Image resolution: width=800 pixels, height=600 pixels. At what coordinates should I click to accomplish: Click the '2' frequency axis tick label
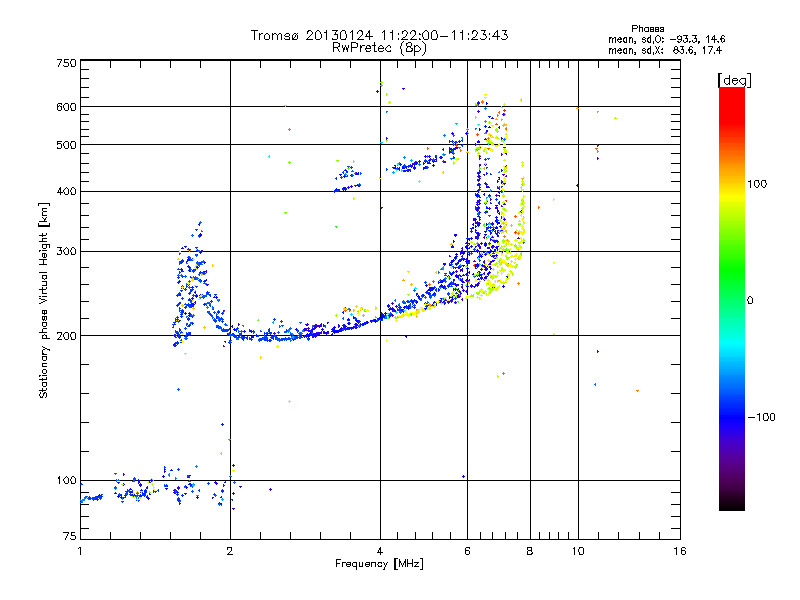point(230,551)
